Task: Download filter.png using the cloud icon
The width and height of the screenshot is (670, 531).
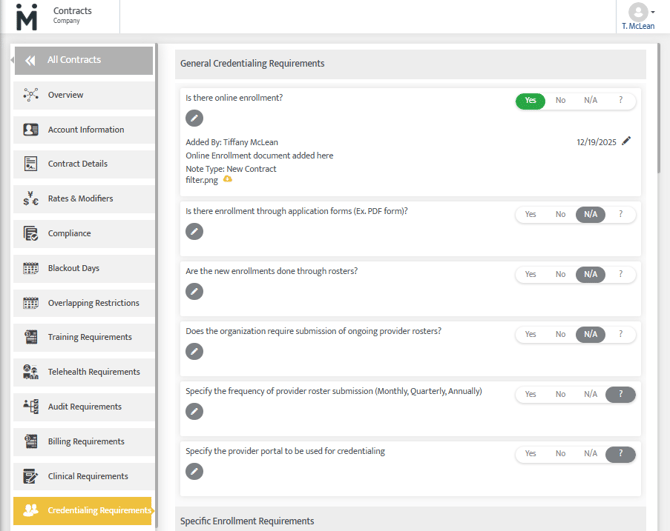Action: (x=228, y=180)
